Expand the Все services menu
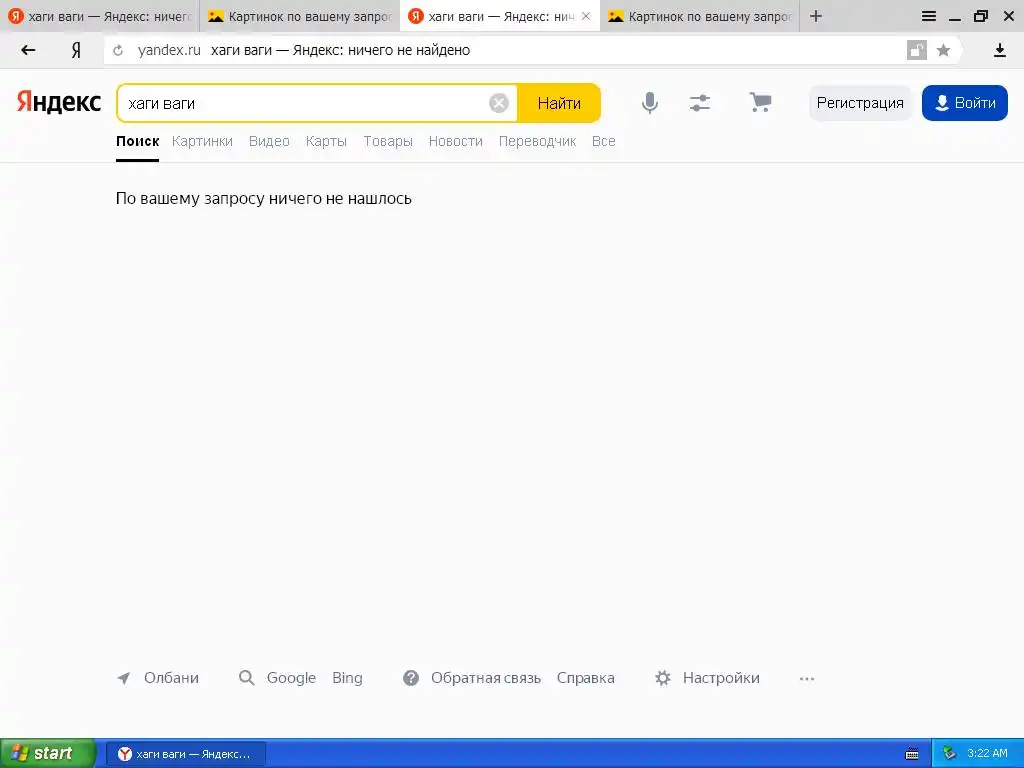Image resolution: width=1024 pixels, height=768 pixels. point(603,141)
